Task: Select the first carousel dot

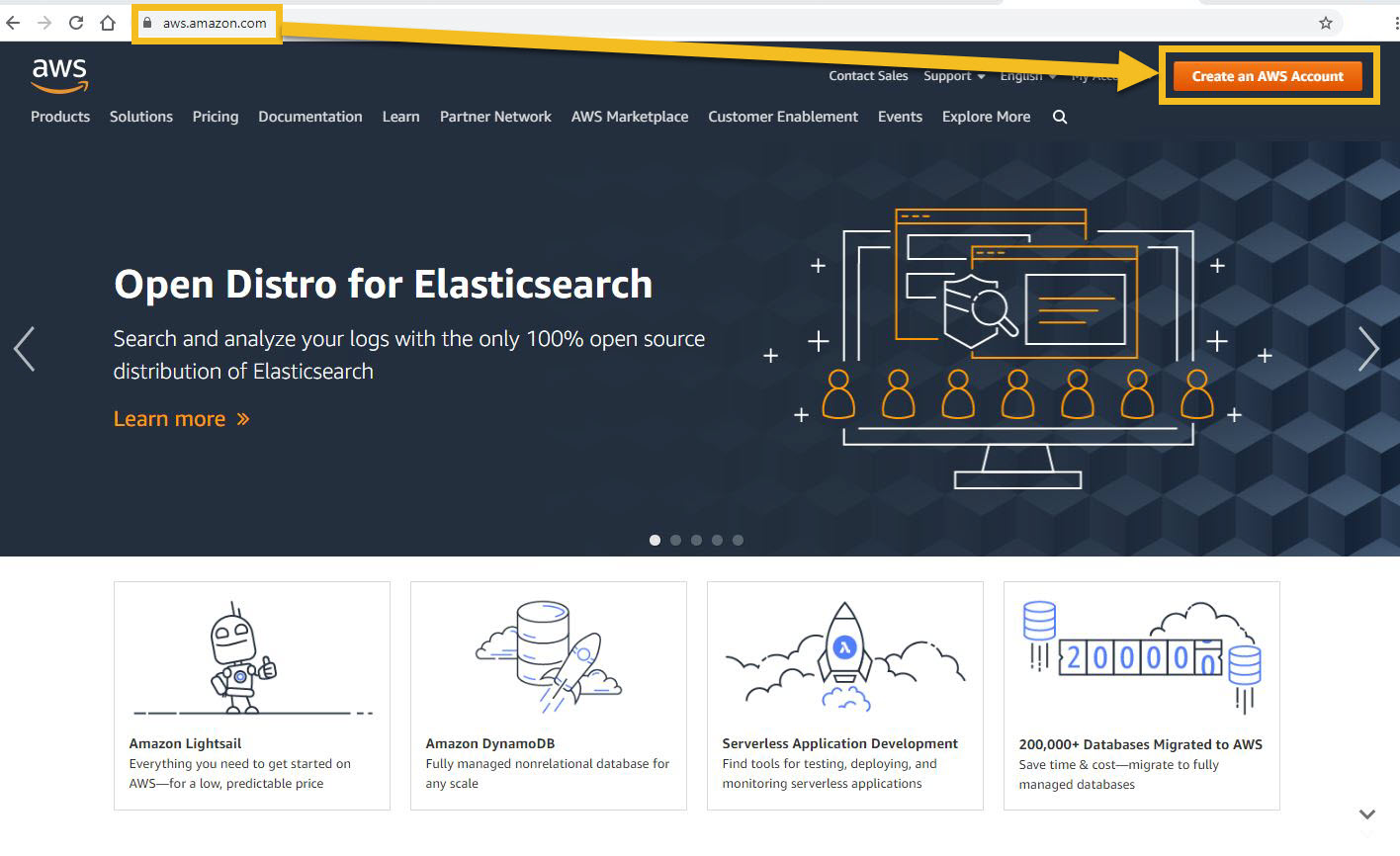Action: (x=655, y=540)
